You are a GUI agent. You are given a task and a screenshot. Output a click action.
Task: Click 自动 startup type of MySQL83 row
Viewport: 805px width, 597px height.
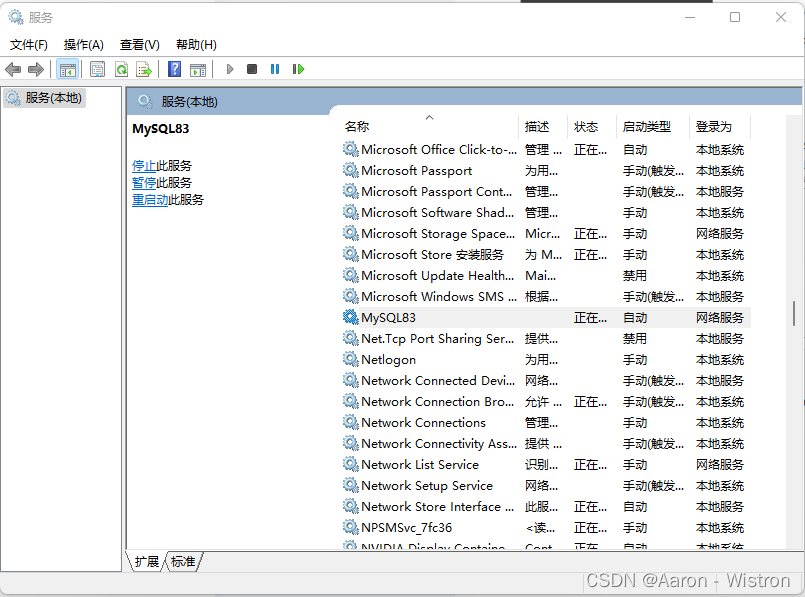tap(635, 318)
